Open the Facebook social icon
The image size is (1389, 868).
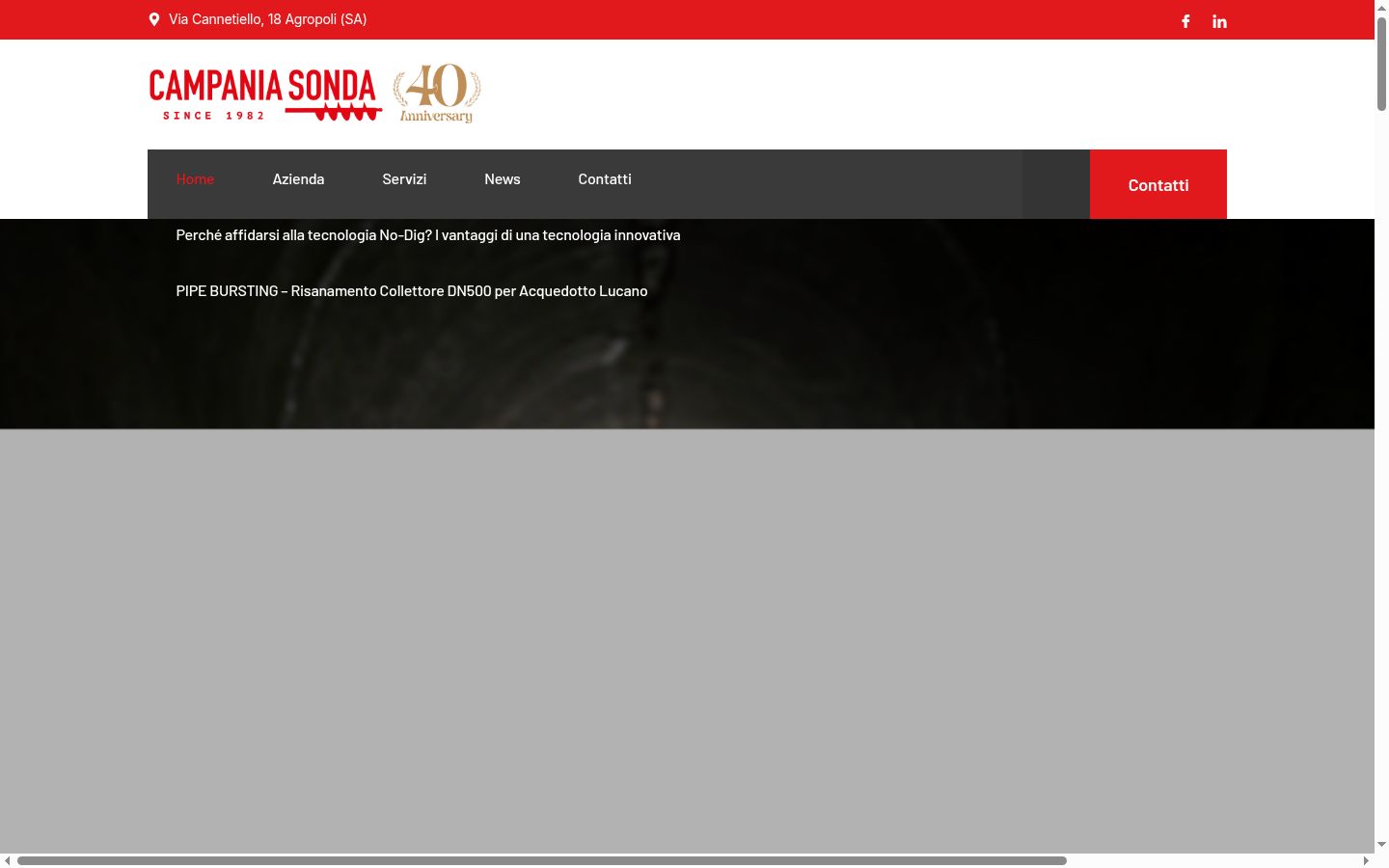pyautogui.click(x=1185, y=21)
